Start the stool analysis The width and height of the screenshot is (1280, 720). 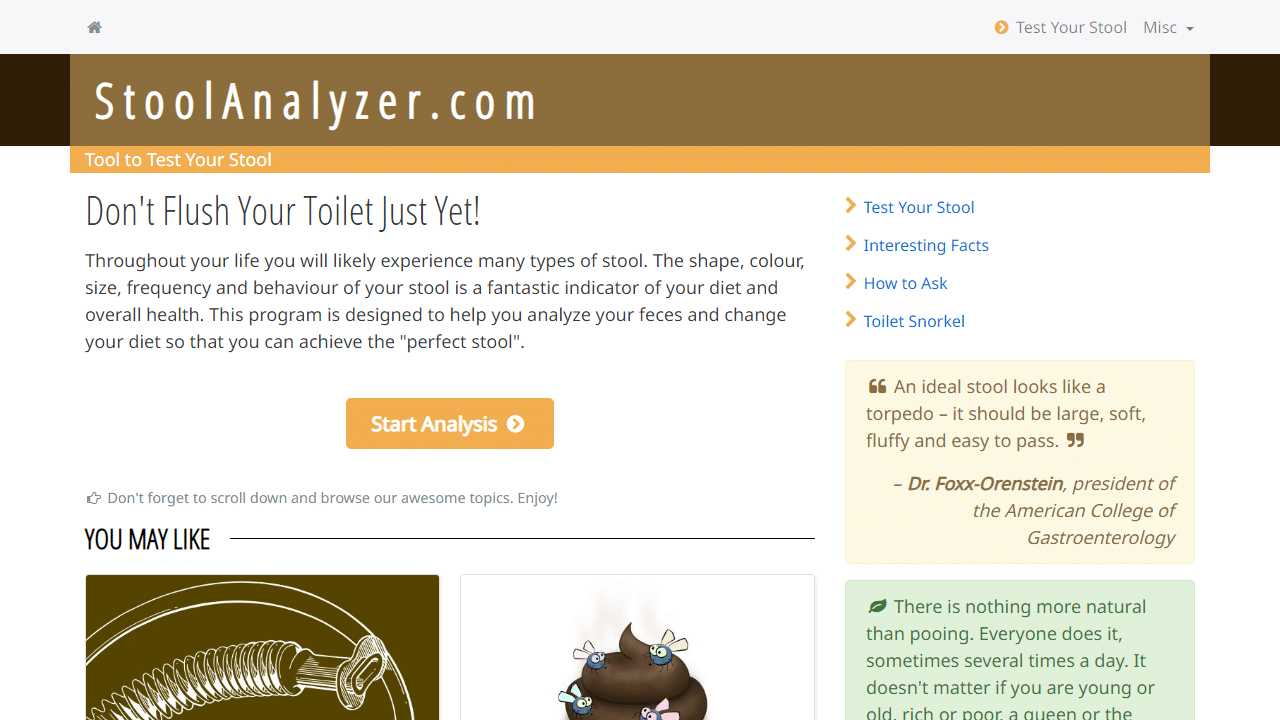pyautogui.click(x=450, y=424)
